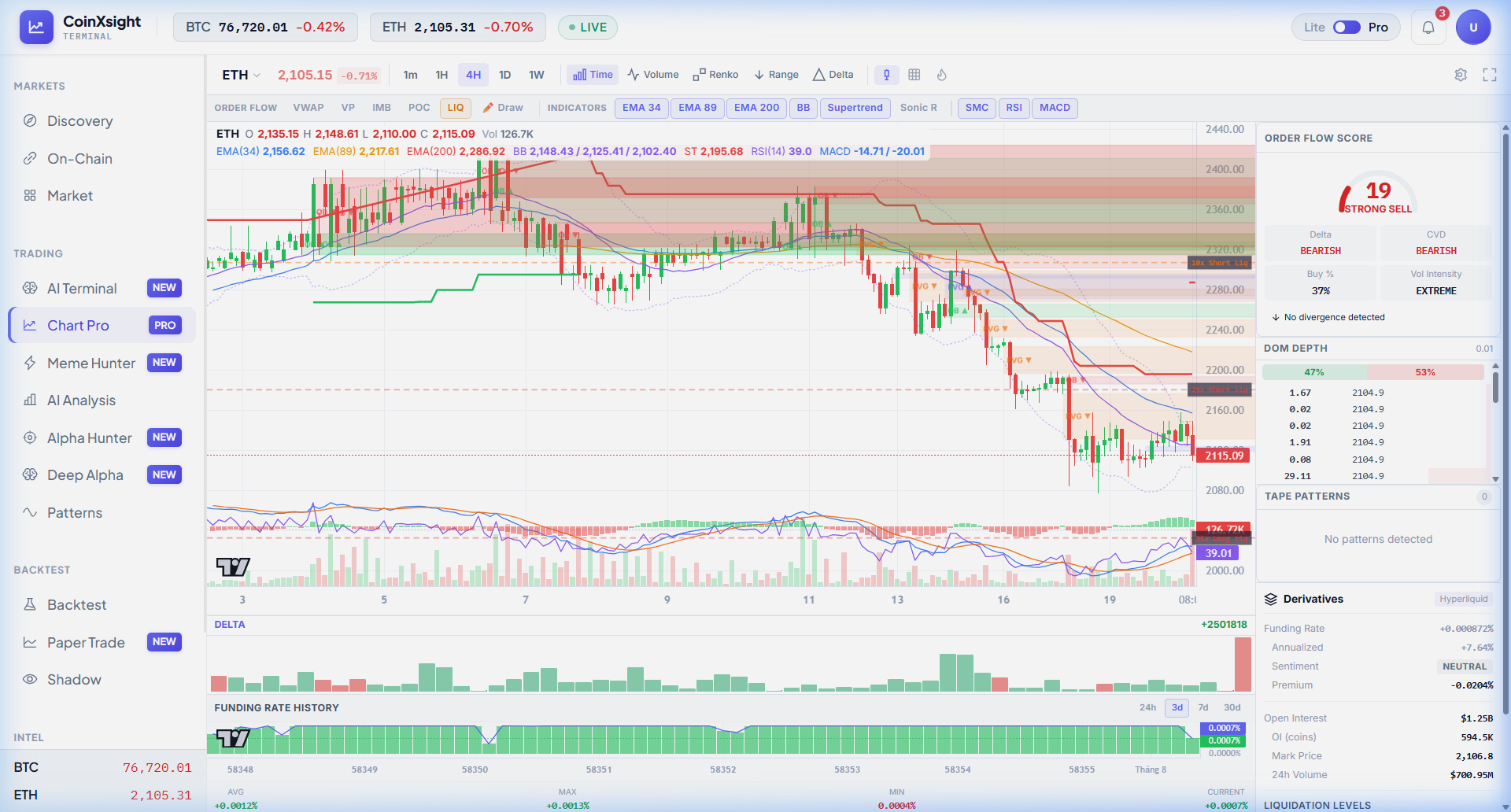Launch Meme Hunter tool

tap(102, 364)
